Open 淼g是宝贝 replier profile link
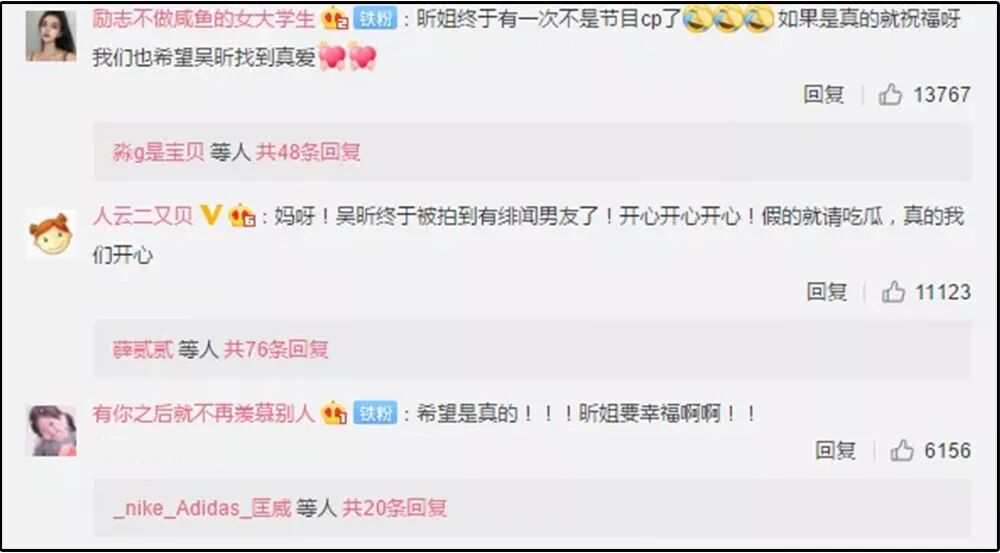The image size is (1000, 553). tap(159, 152)
